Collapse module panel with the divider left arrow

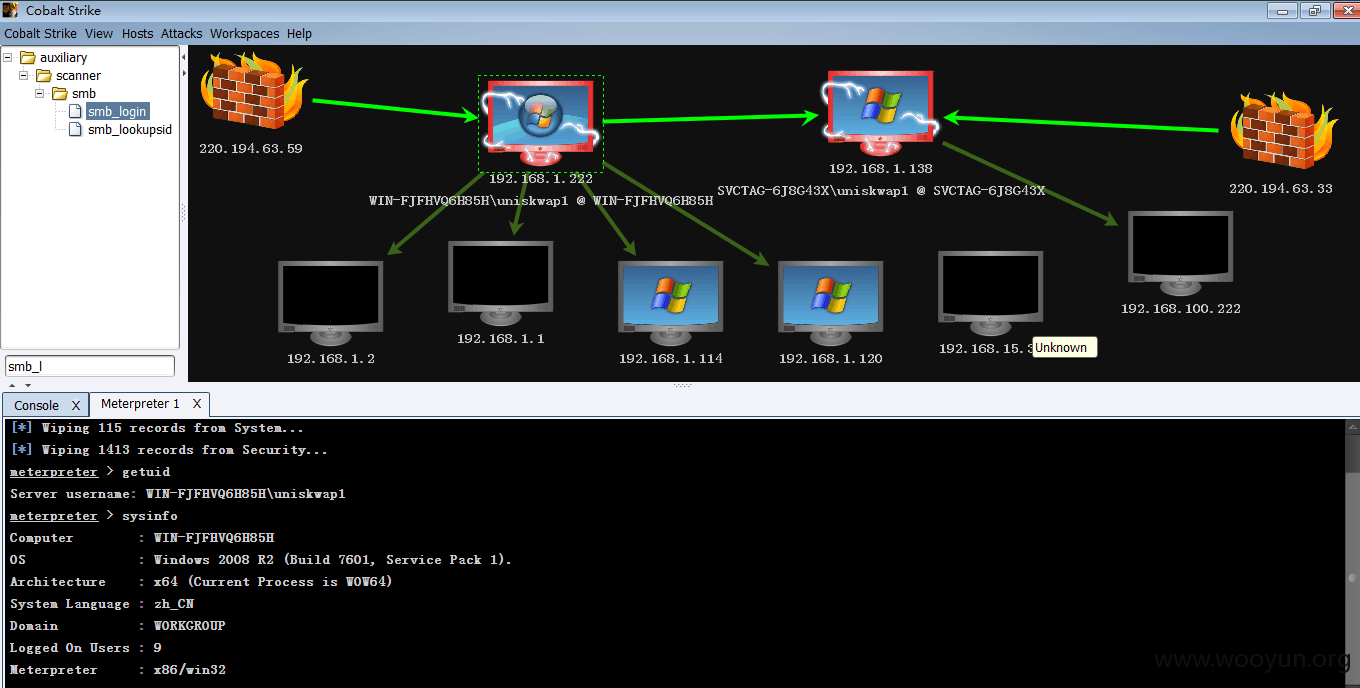pos(183,56)
